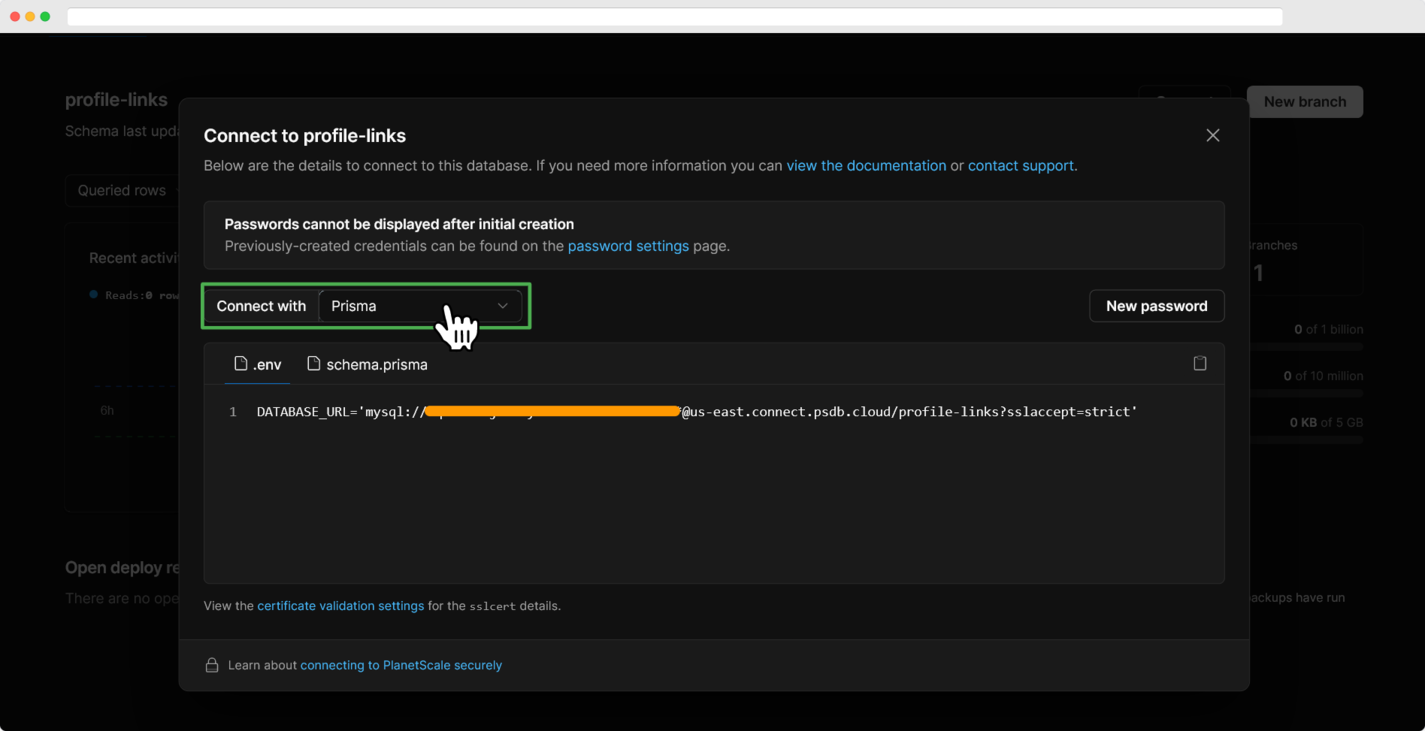Click the lock icon in dialog footer
Viewport: 1425px width, 731px height.
(x=212, y=665)
